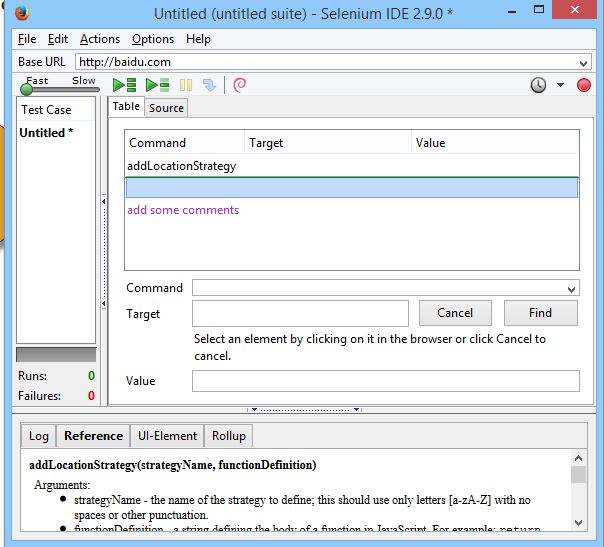This screenshot has height=547, width=604.
Task: Open the clock scheduler icon
Action: pos(538,85)
